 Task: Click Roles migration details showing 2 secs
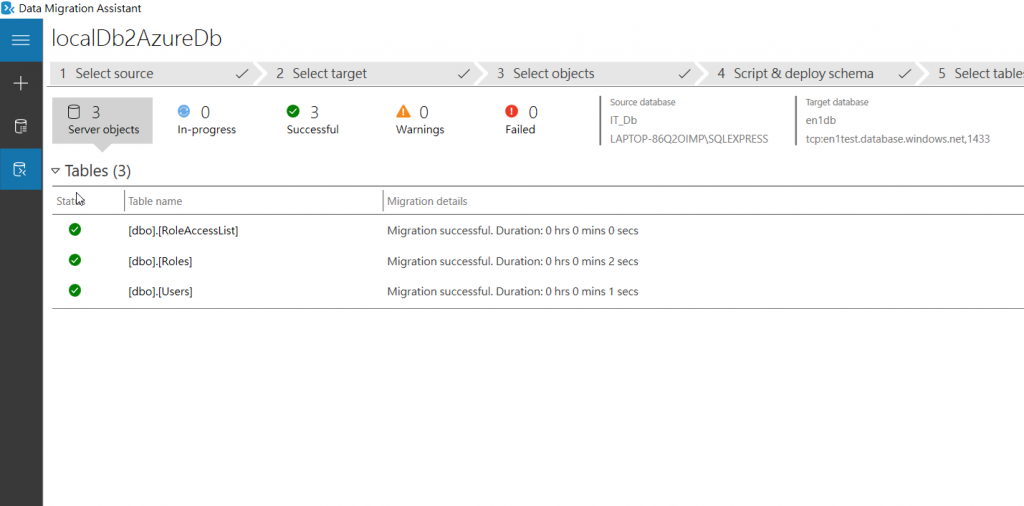pos(513,261)
